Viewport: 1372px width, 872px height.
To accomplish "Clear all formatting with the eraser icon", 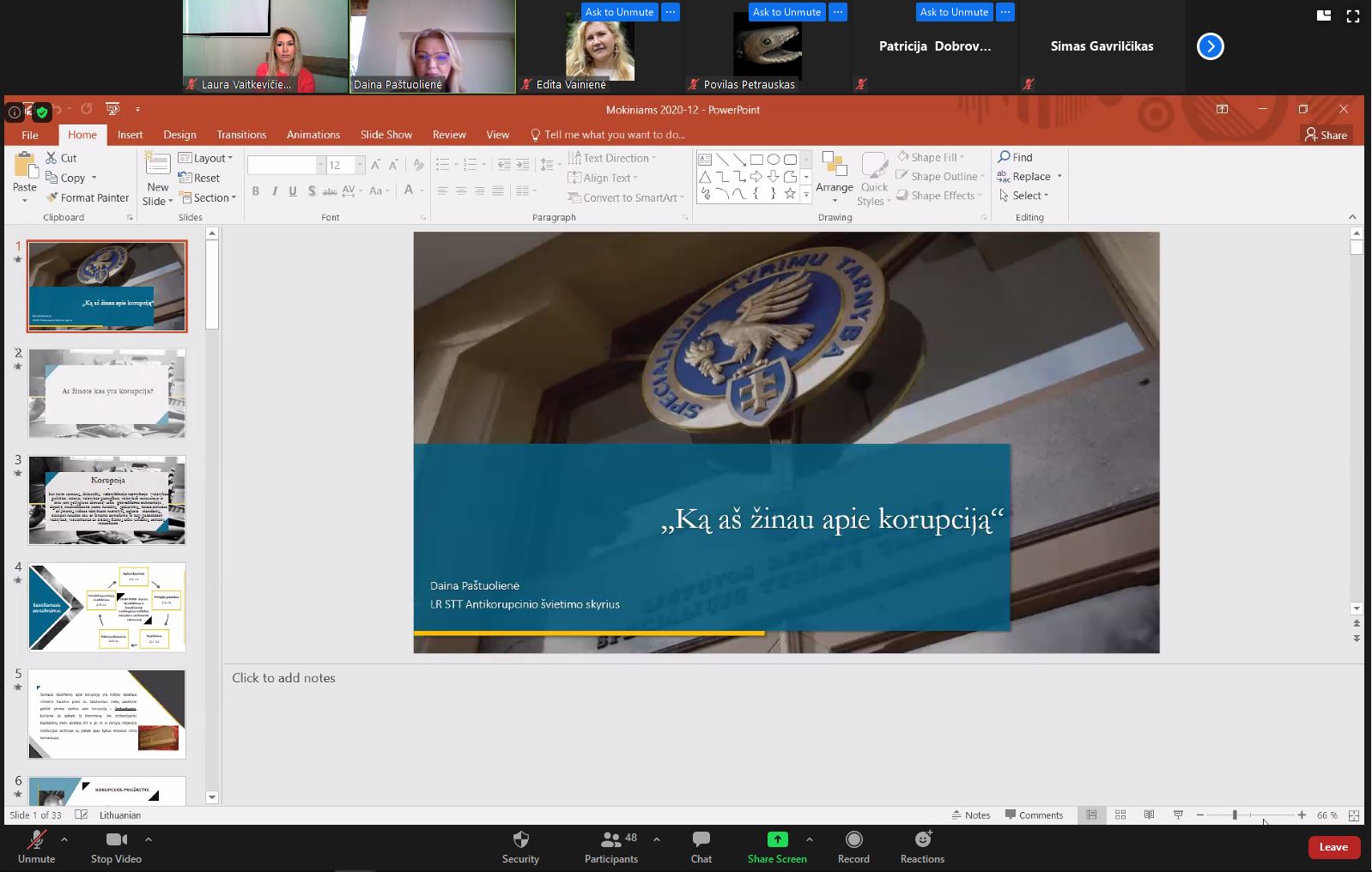I will pyautogui.click(x=418, y=165).
